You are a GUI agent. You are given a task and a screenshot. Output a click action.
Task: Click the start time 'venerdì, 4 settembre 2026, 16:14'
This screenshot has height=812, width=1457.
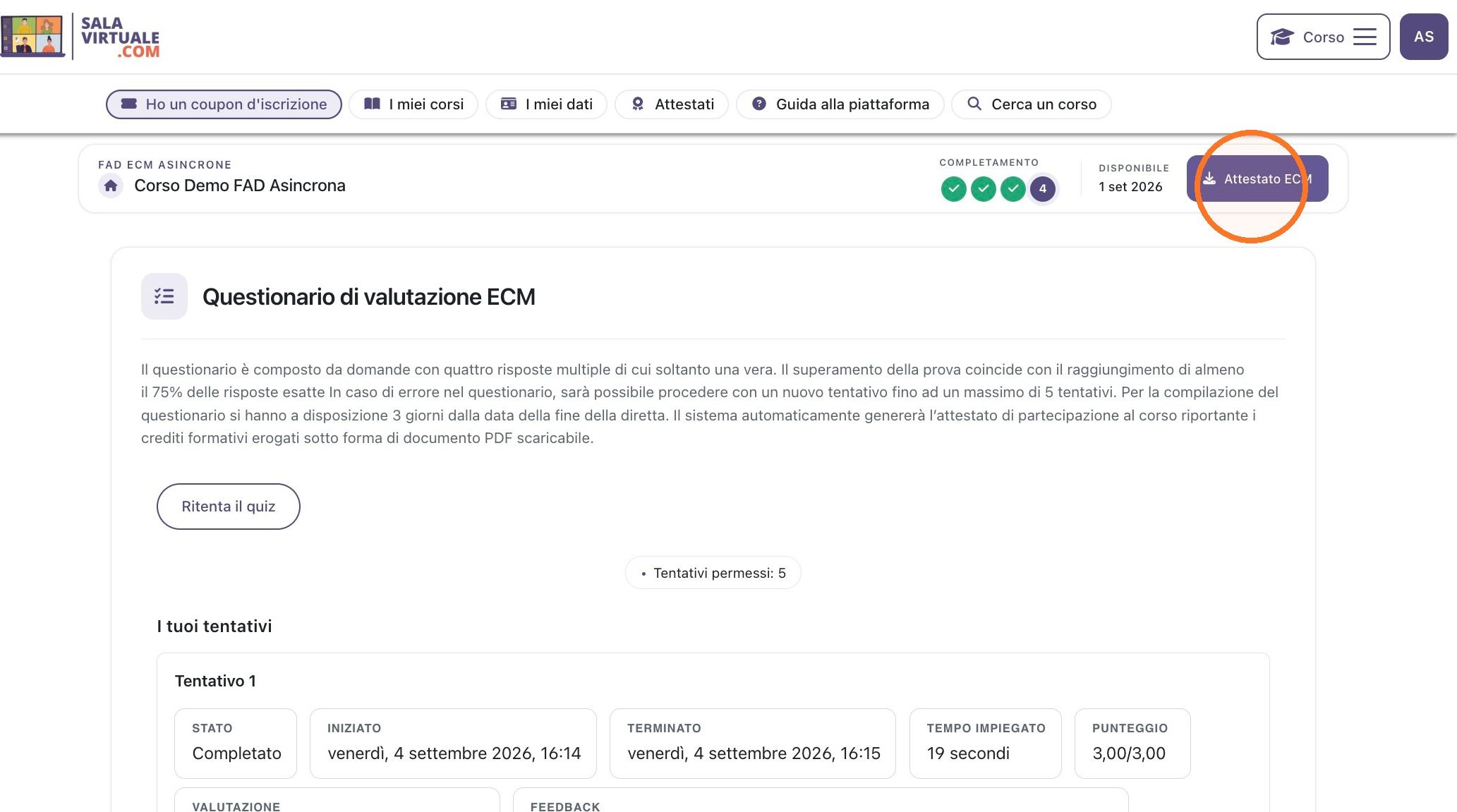click(x=454, y=753)
